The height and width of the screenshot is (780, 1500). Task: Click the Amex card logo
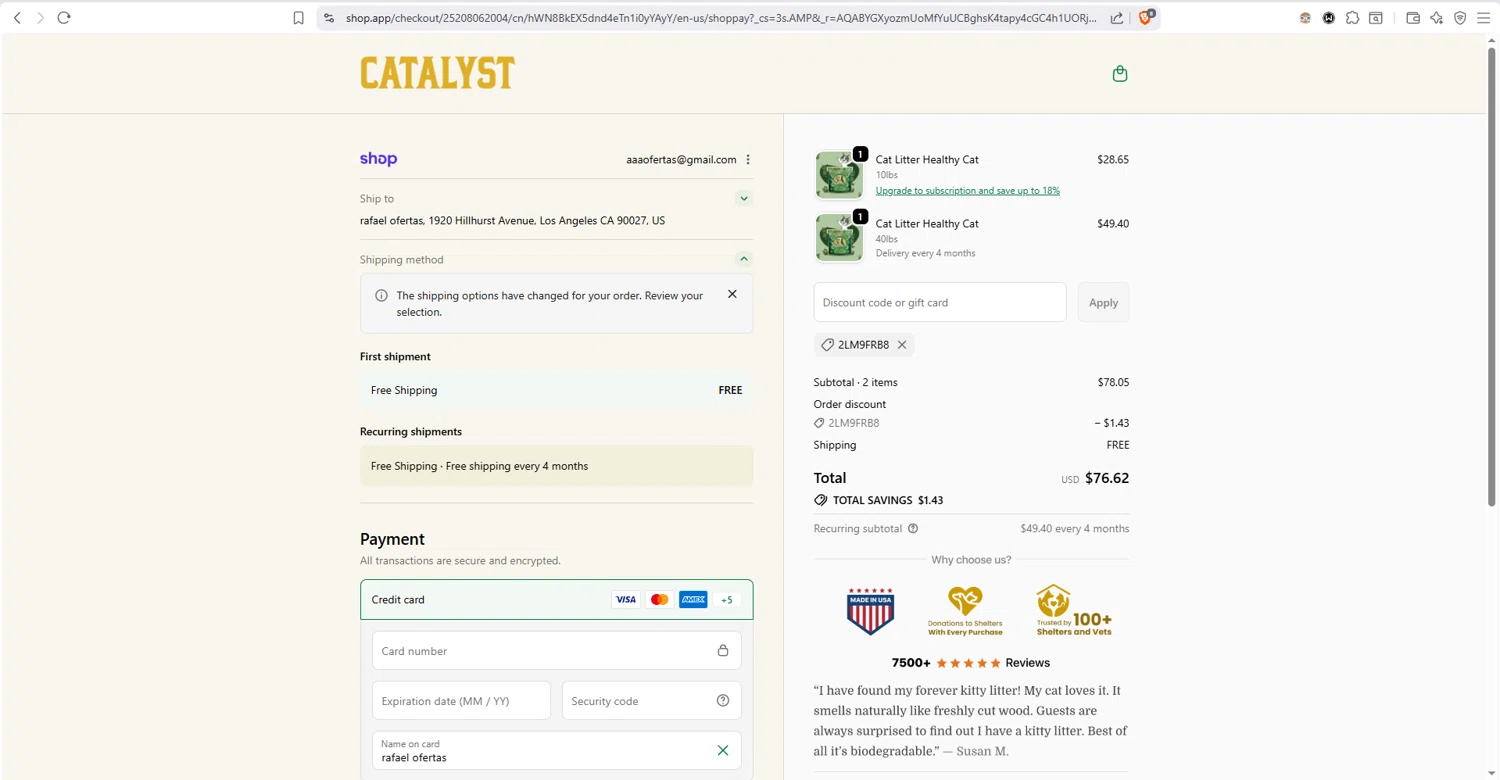coord(693,600)
